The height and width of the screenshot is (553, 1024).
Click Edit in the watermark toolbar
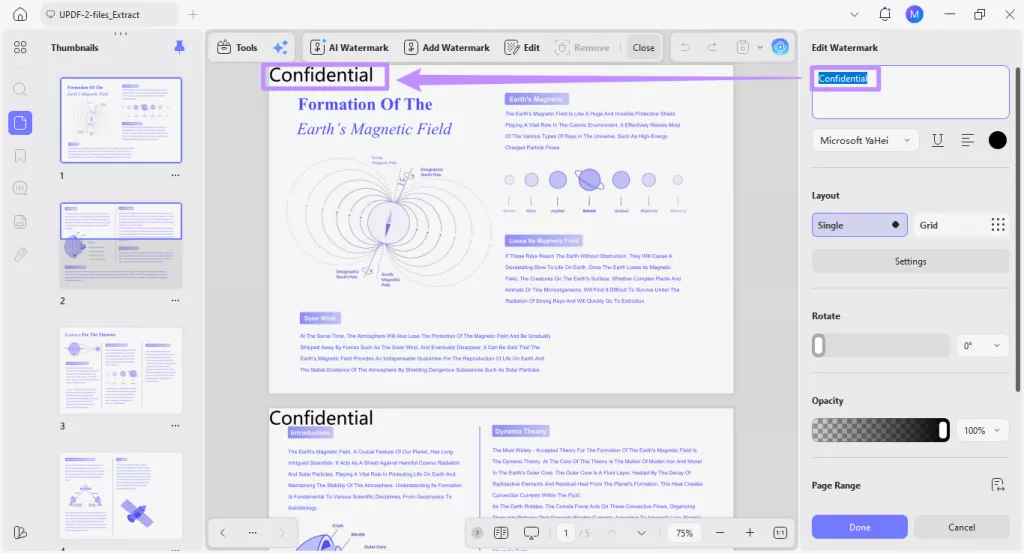point(522,47)
